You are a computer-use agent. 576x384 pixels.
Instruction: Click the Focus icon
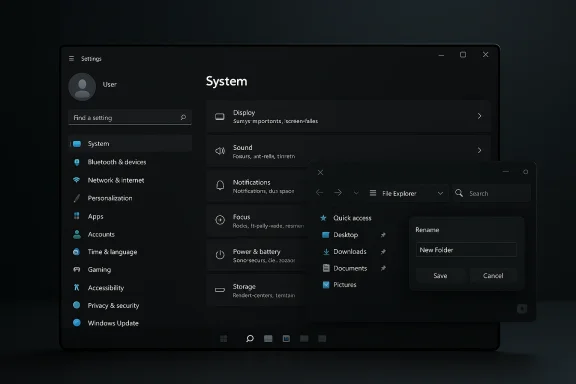220,220
